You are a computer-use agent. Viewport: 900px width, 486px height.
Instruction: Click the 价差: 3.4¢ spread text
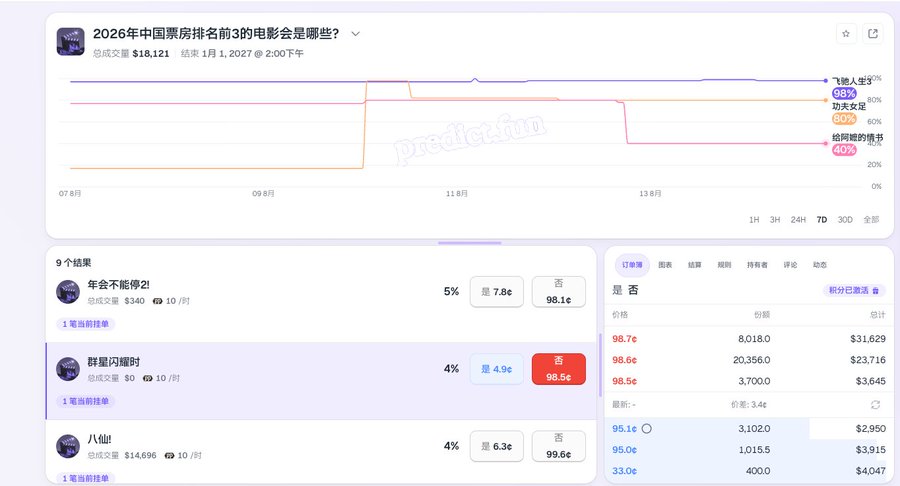(748, 405)
